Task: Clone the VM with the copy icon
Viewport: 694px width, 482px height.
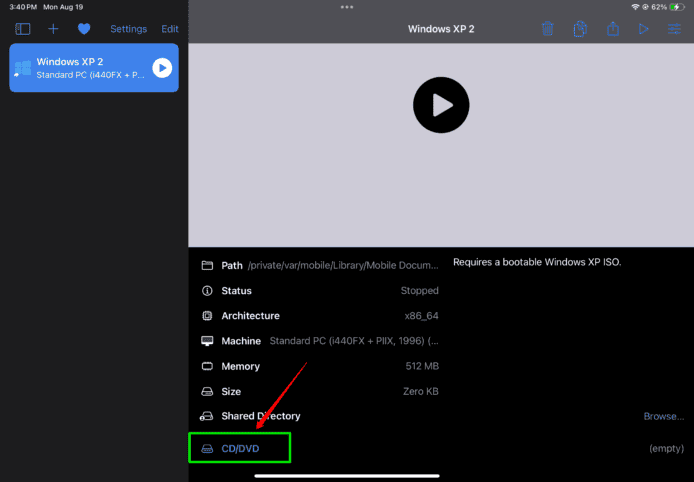Action: pyautogui.click(x=580, y=29)
